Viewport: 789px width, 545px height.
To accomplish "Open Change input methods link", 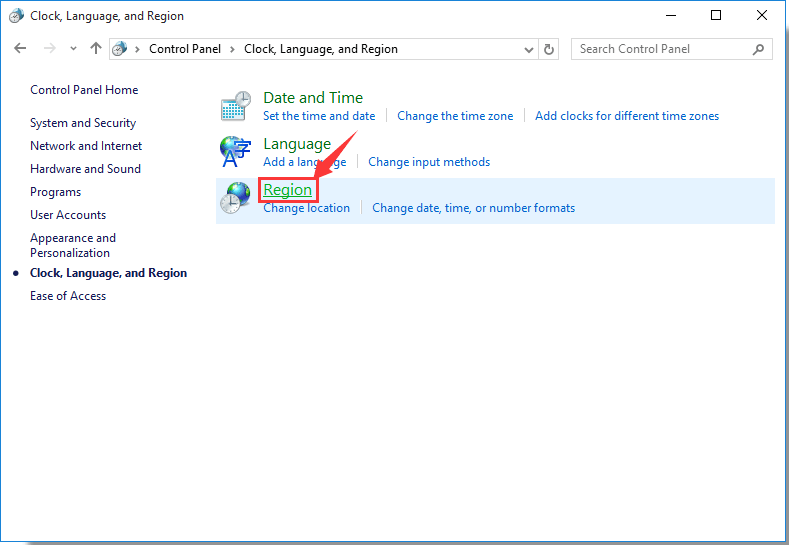I will pyautogui.click(x=429, y=162).
